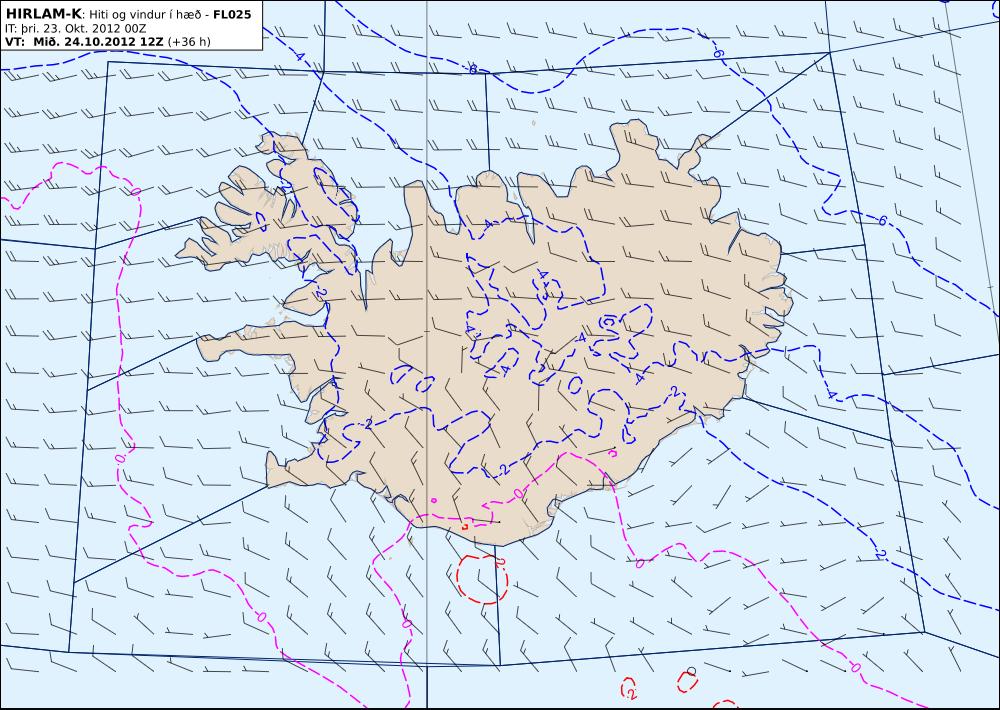Screen dimensions: 1000x710
Task: Click the 'VT: Mið. 24.10.2012 12Z' valid time
Action: click(84, 42)
